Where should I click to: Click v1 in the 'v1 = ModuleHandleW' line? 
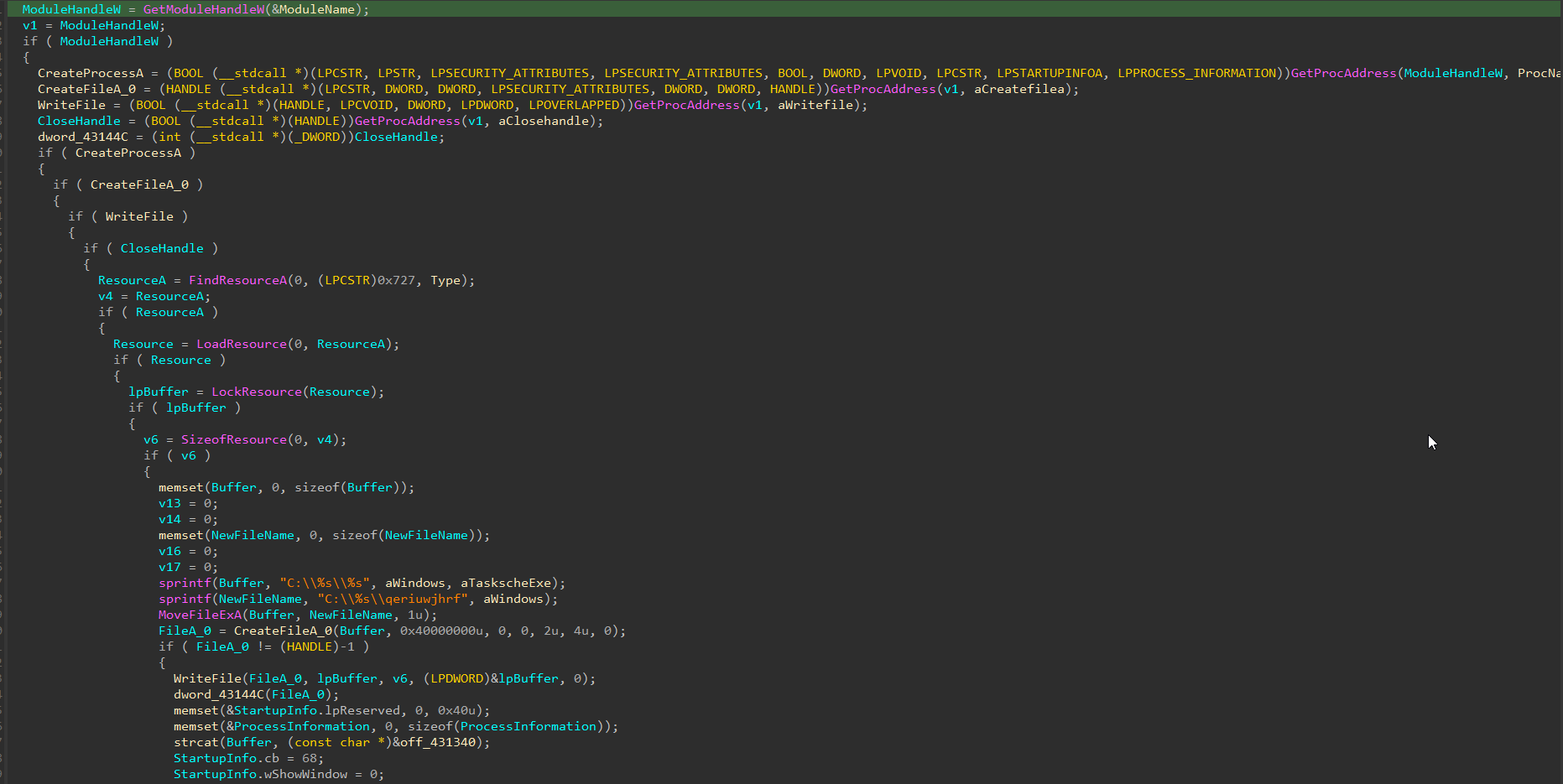point(30,25)
